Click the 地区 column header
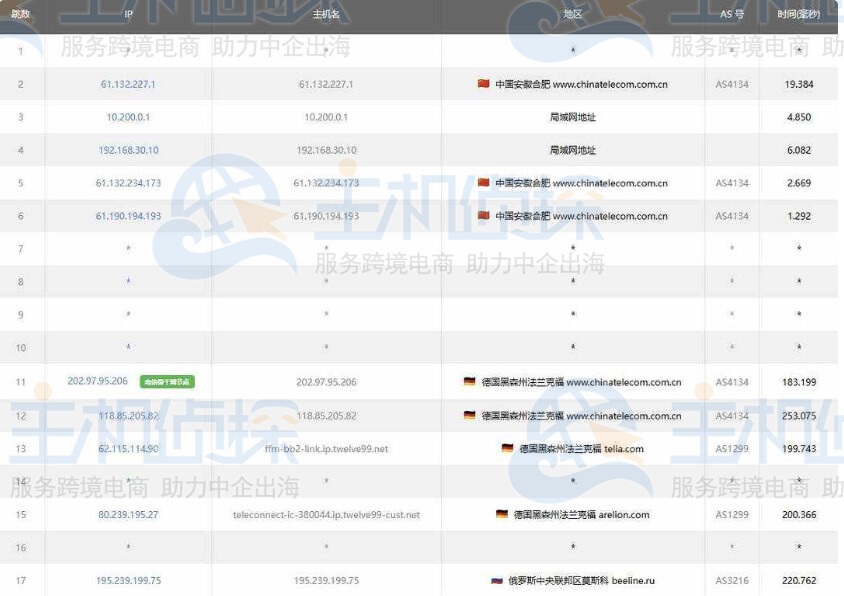The width and height of the screenshot is (844, 596). [572, 16]
